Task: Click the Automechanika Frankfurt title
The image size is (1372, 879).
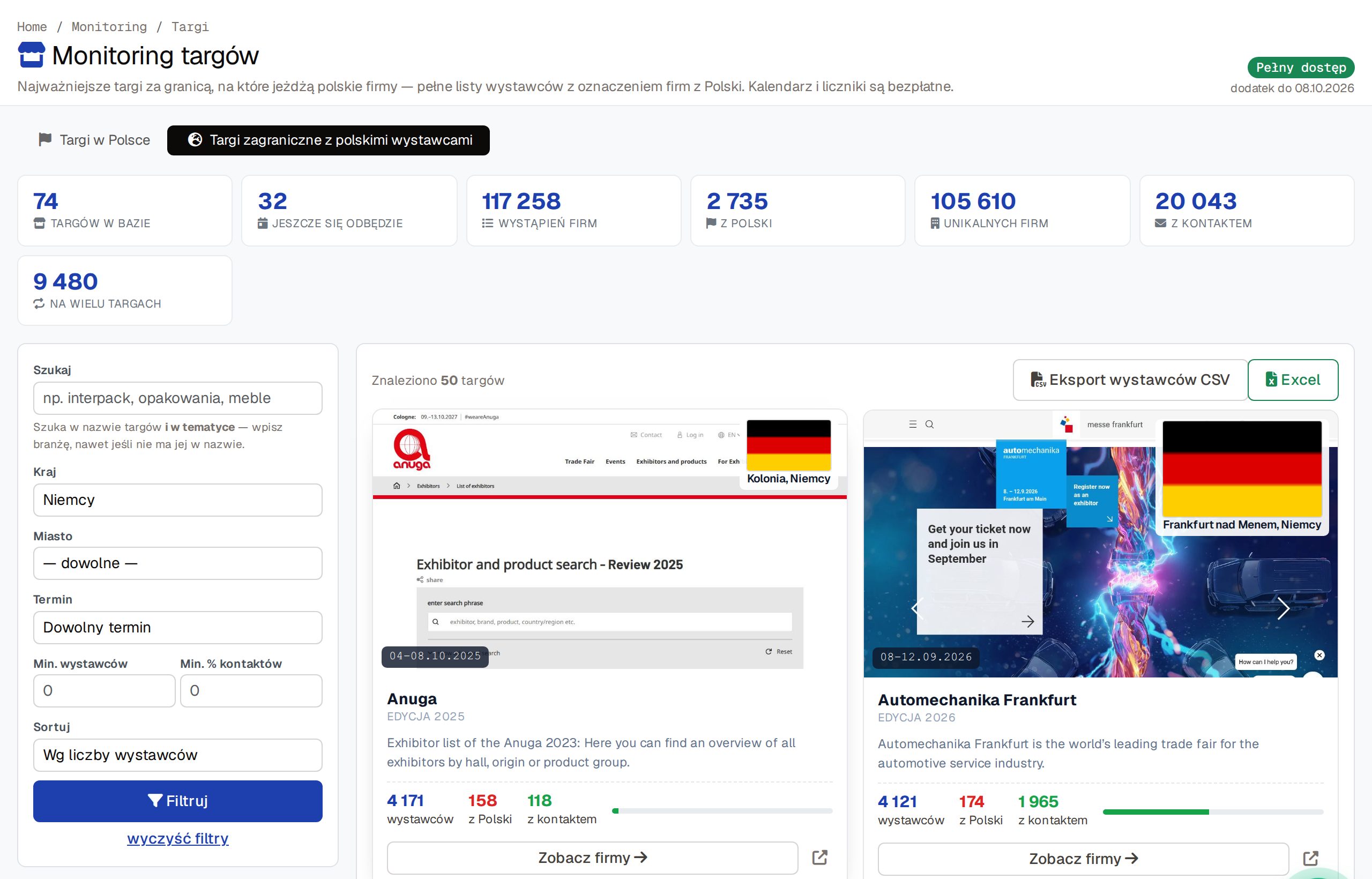Action: [976, 700]
